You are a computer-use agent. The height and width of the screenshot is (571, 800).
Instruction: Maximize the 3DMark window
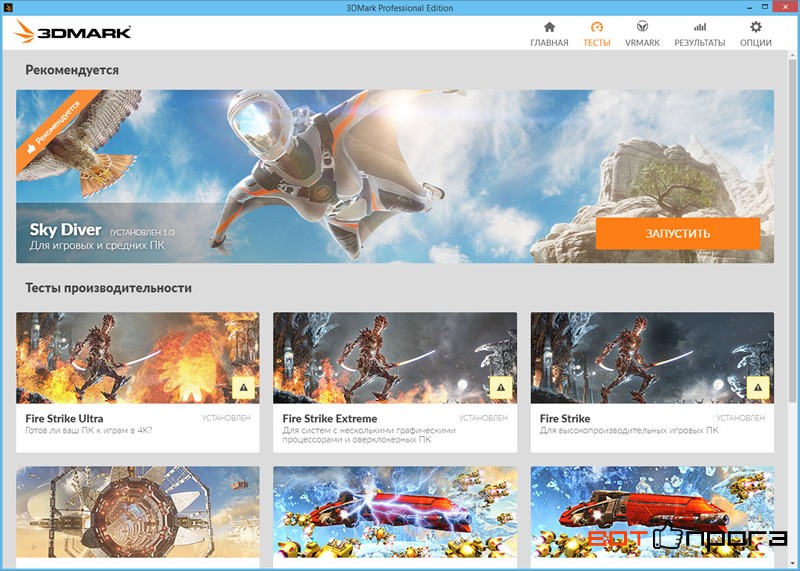764,7
